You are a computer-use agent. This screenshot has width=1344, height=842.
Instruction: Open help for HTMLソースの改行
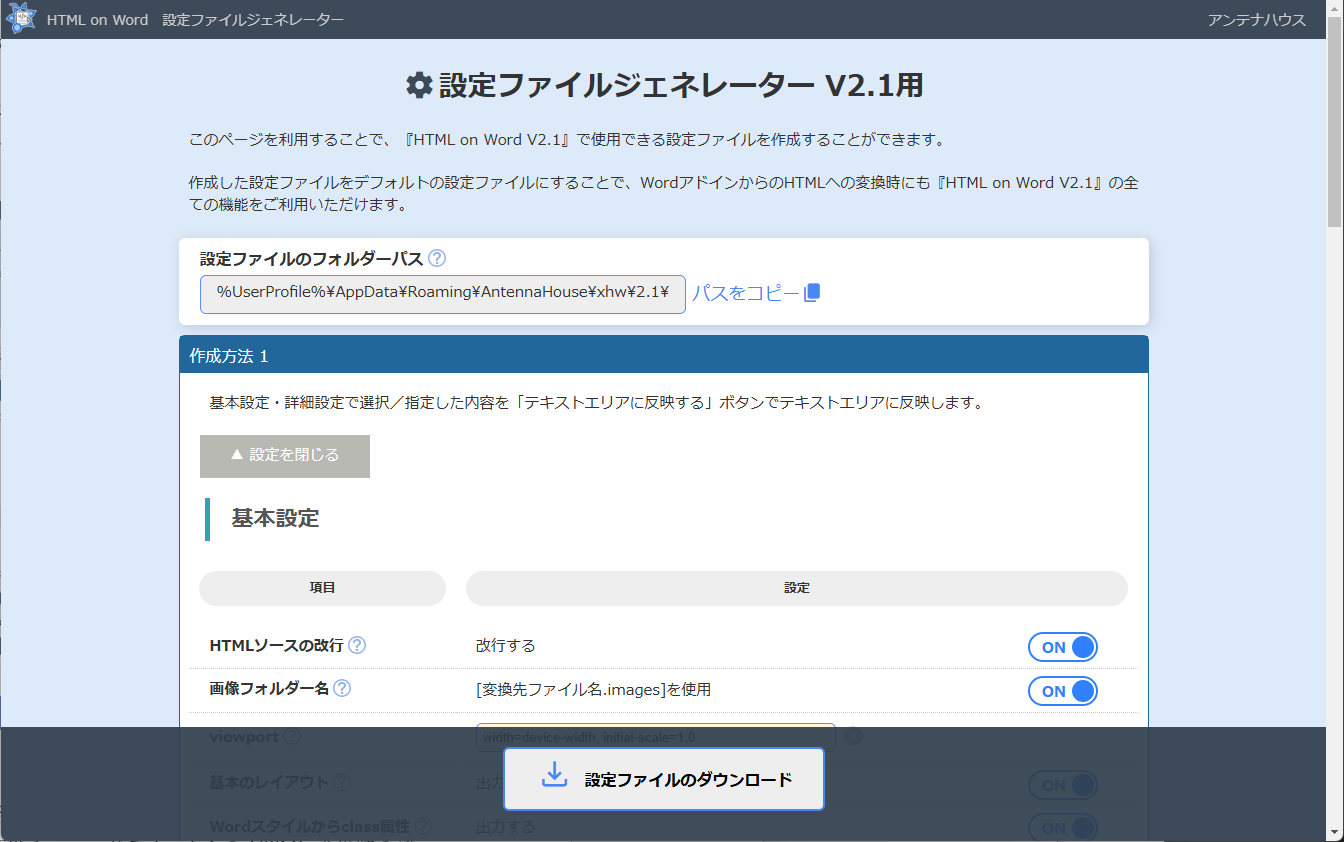click(357, 645)
